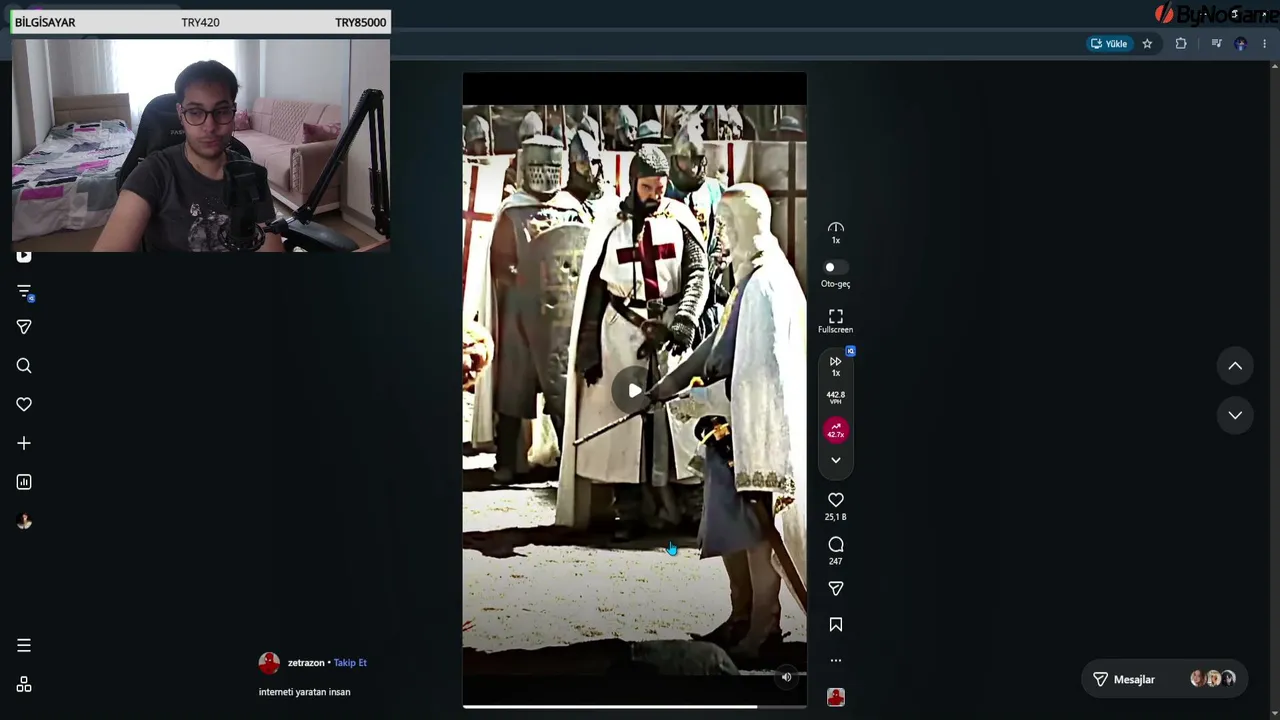1280x720 pixels.
Task: Open the reel's three-dot more options
Action: tap(836, 661)
